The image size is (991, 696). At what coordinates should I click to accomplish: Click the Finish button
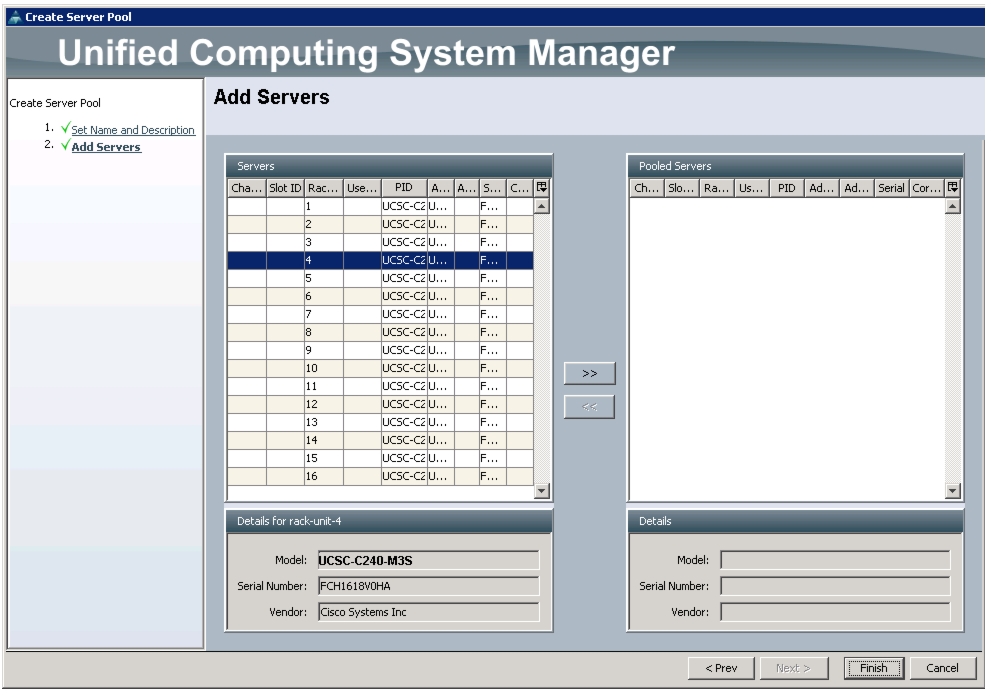(x=873, y=668)
